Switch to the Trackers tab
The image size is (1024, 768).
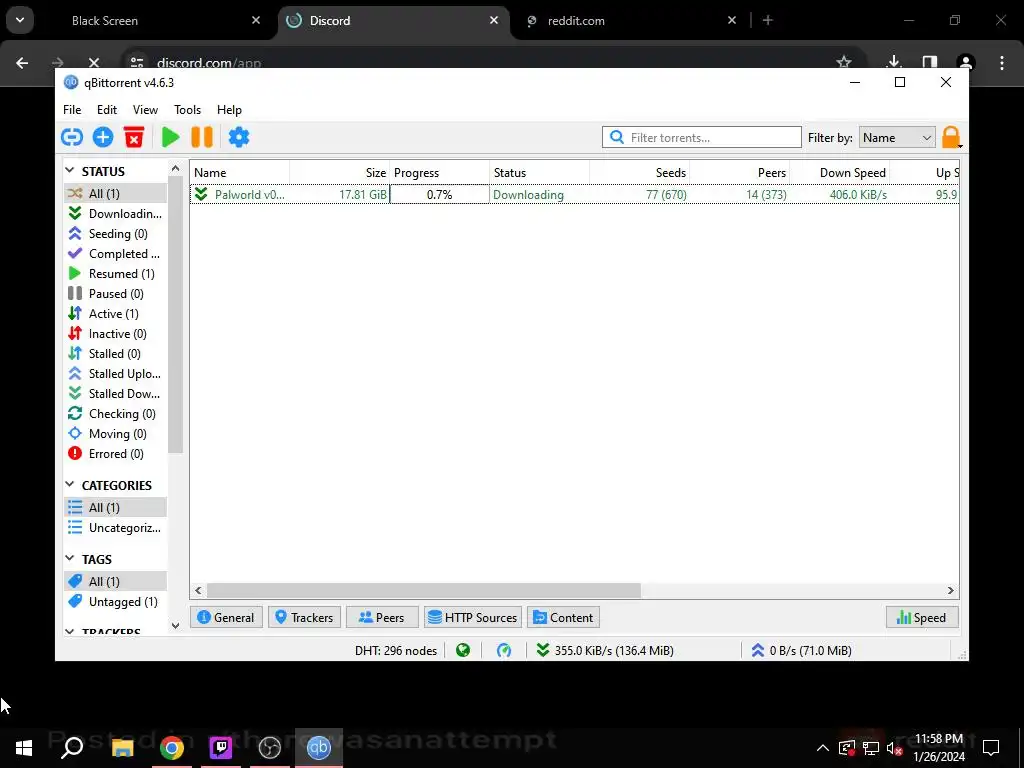pyautogui.click(x=304, y=617)
